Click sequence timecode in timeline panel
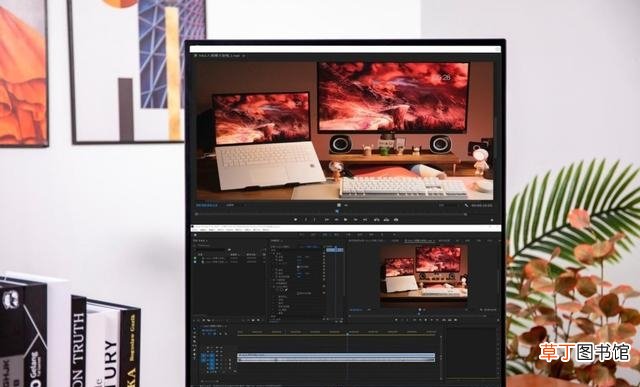640x387 pixels. point(209,330)
